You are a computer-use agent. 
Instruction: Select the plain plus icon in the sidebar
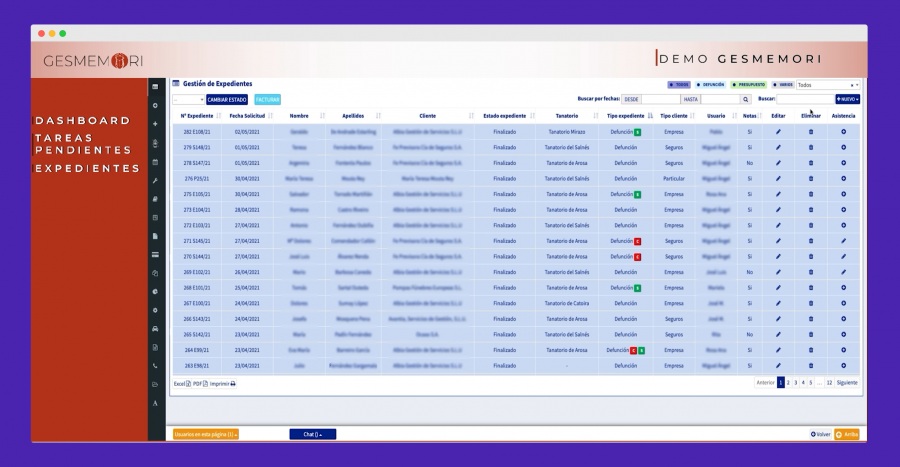coord(155,124)
